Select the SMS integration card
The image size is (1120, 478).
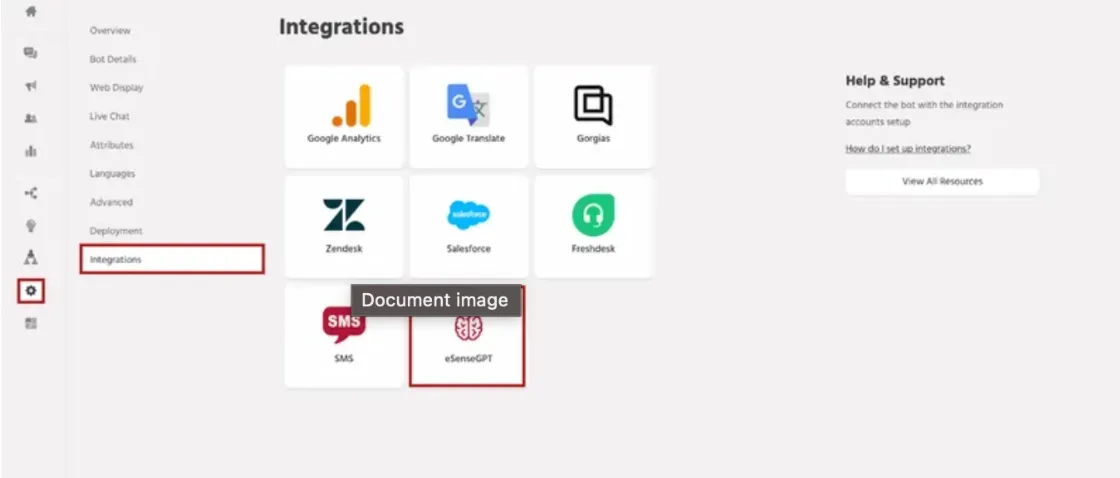344,337
